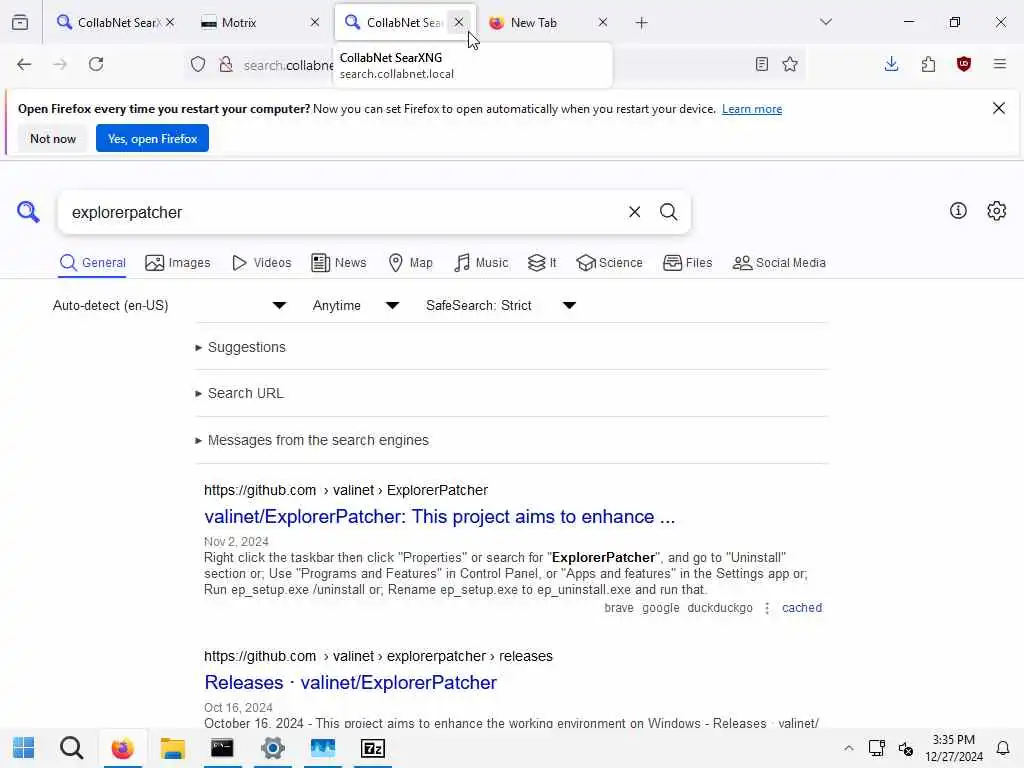Screen dimensions: 1024x768
Task: Open valinet/ExplorerPatcher result link
Action: coord(440,517)
